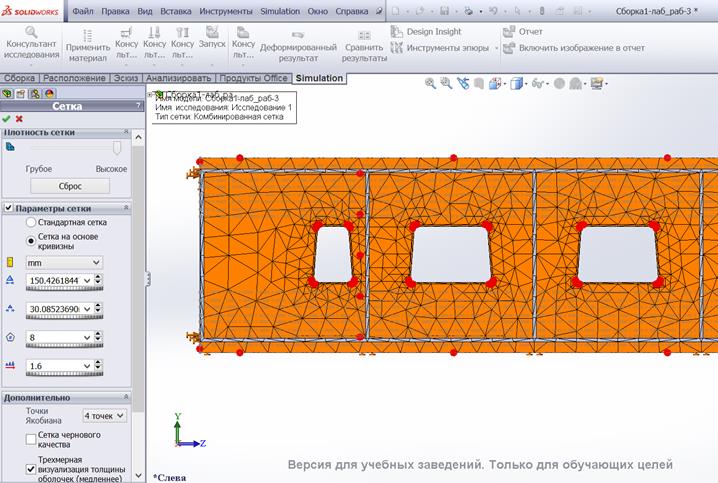The image size is (718, 483).
Task: Collapse the Дополнительно section
Action: (127, 397)
